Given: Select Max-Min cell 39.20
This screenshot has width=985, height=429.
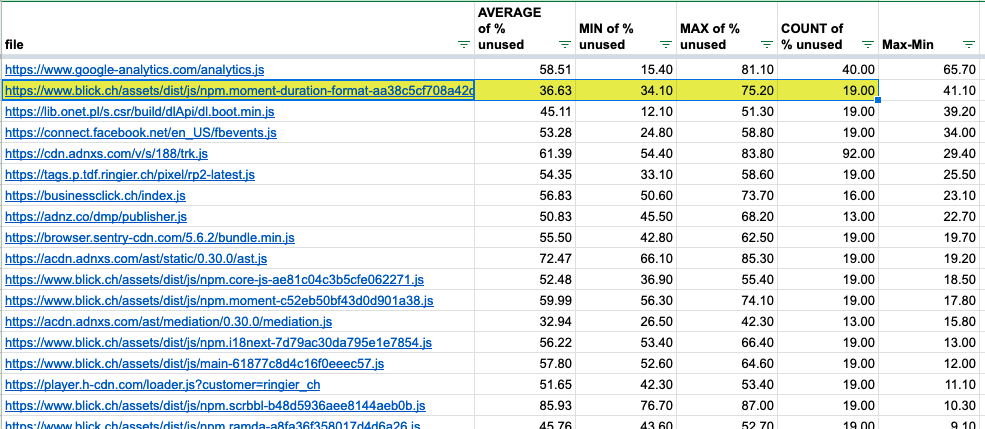Looking at the screenshot, I should pyautogui.click(x=931, y=112).
